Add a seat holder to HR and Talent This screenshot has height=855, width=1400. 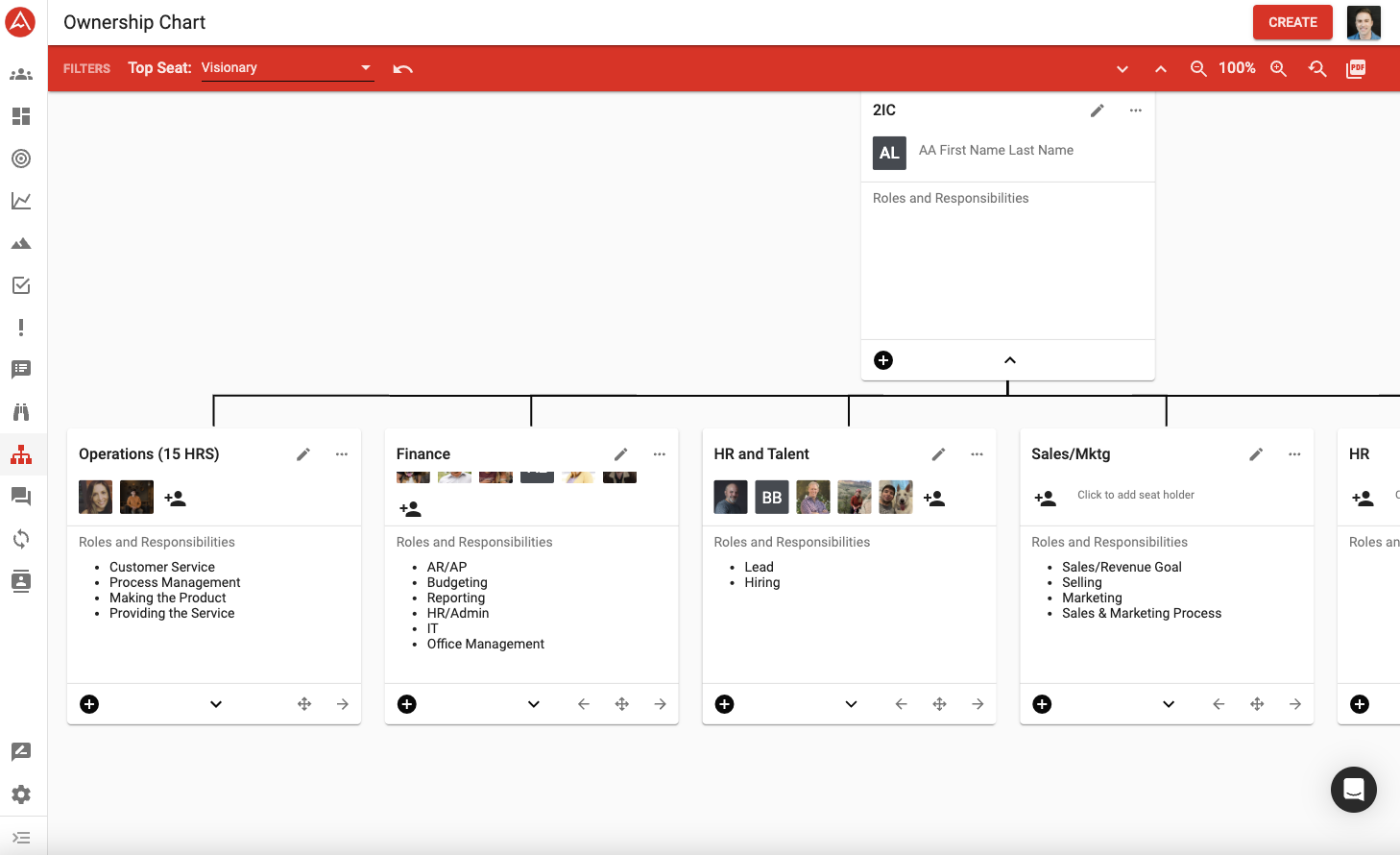pos(934,499)
